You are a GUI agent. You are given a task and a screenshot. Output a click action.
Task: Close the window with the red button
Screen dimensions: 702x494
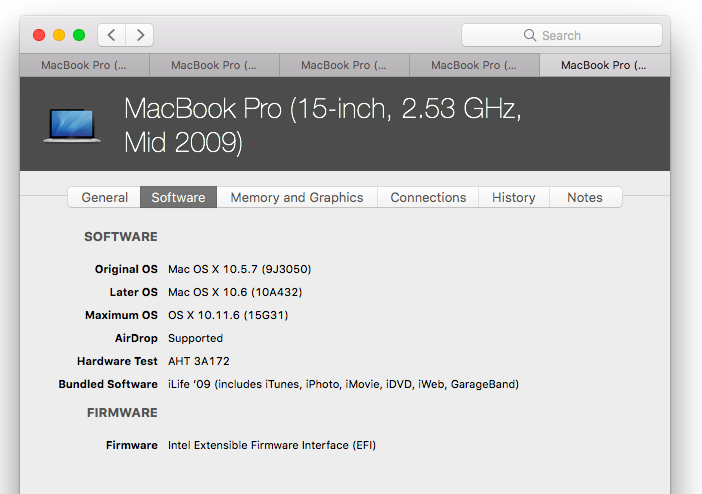[x=39, y=35]
